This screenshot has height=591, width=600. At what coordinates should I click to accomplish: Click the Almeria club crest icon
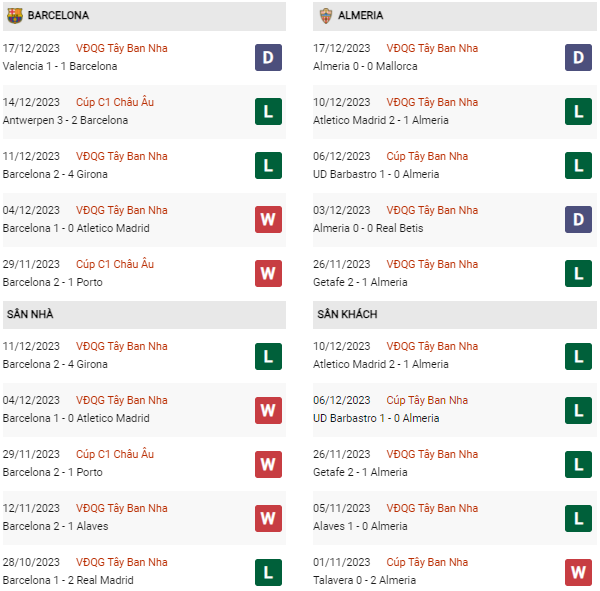click(x=325, y=15)
